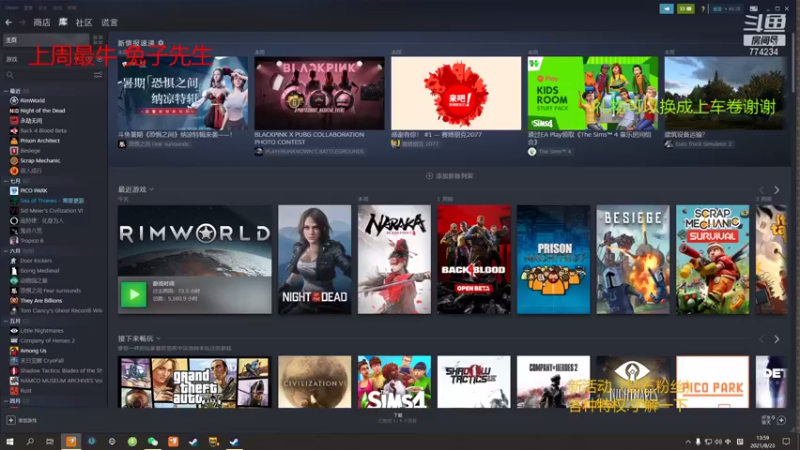The width and height of the screenshot is (800, 450).
Task: Select Night of the Dead in sidebar
Action: (x=43, y=111)
